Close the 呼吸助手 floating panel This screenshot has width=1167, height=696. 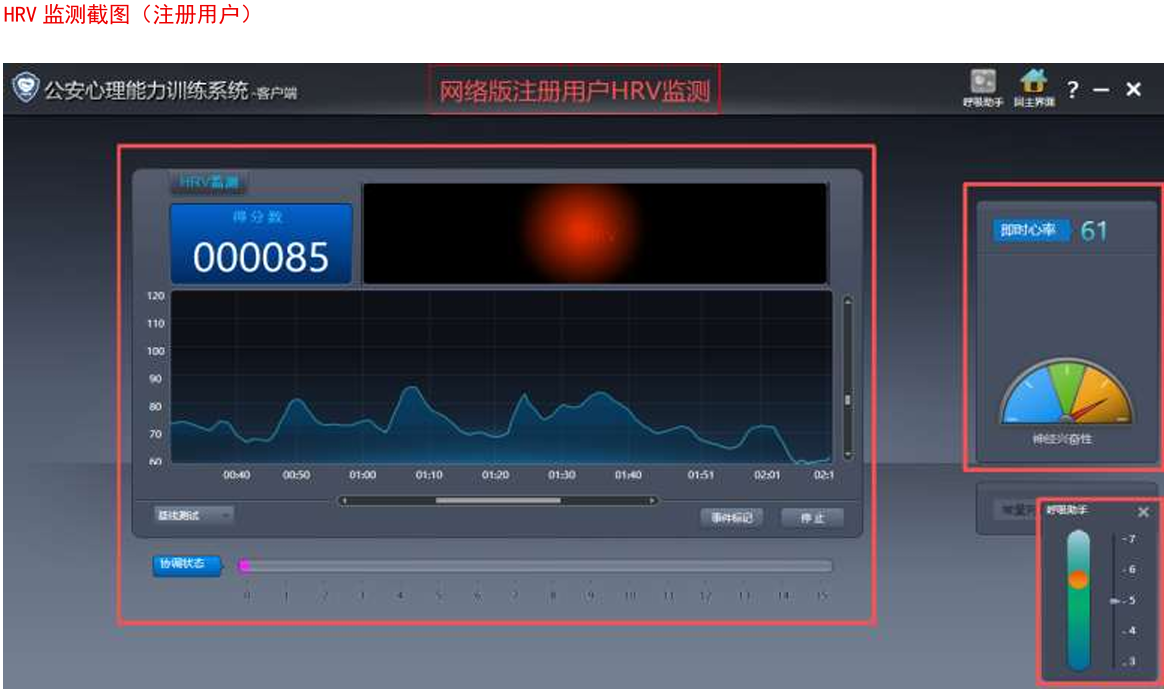point(1143,512)
